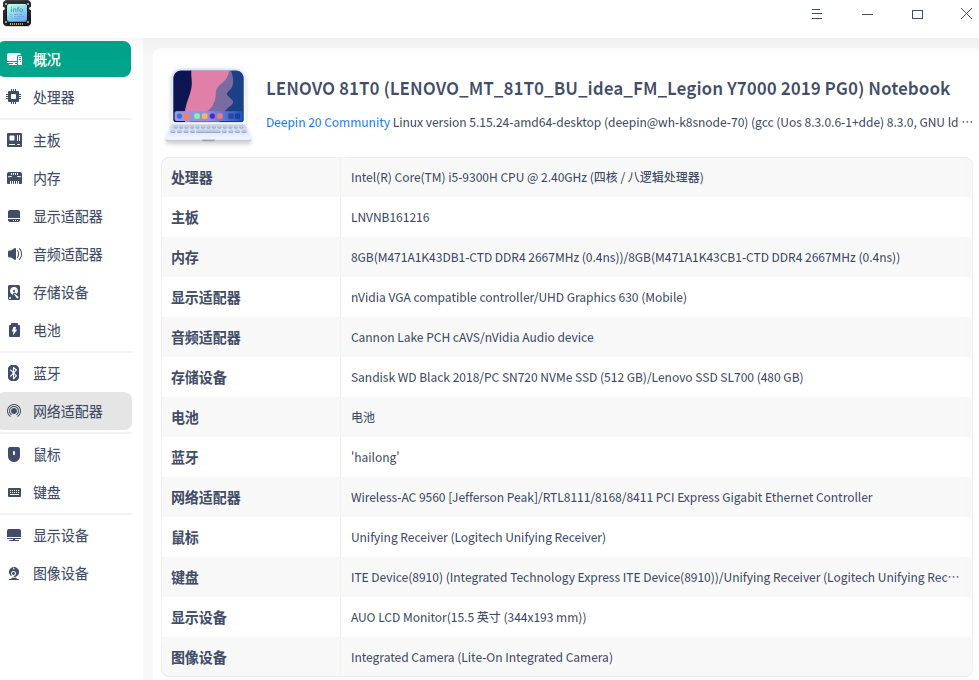Click the 电池 row label in table
This screenshot has height=680, width=979.
coord(185,418)
